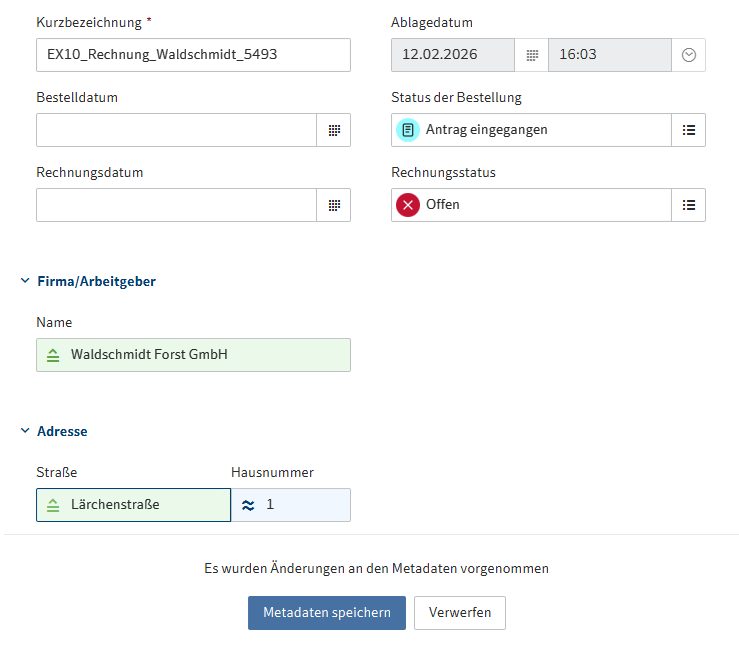Open Rechnungsstatus list dropdown
The image size is (739, 654).
tap(688, 205)
